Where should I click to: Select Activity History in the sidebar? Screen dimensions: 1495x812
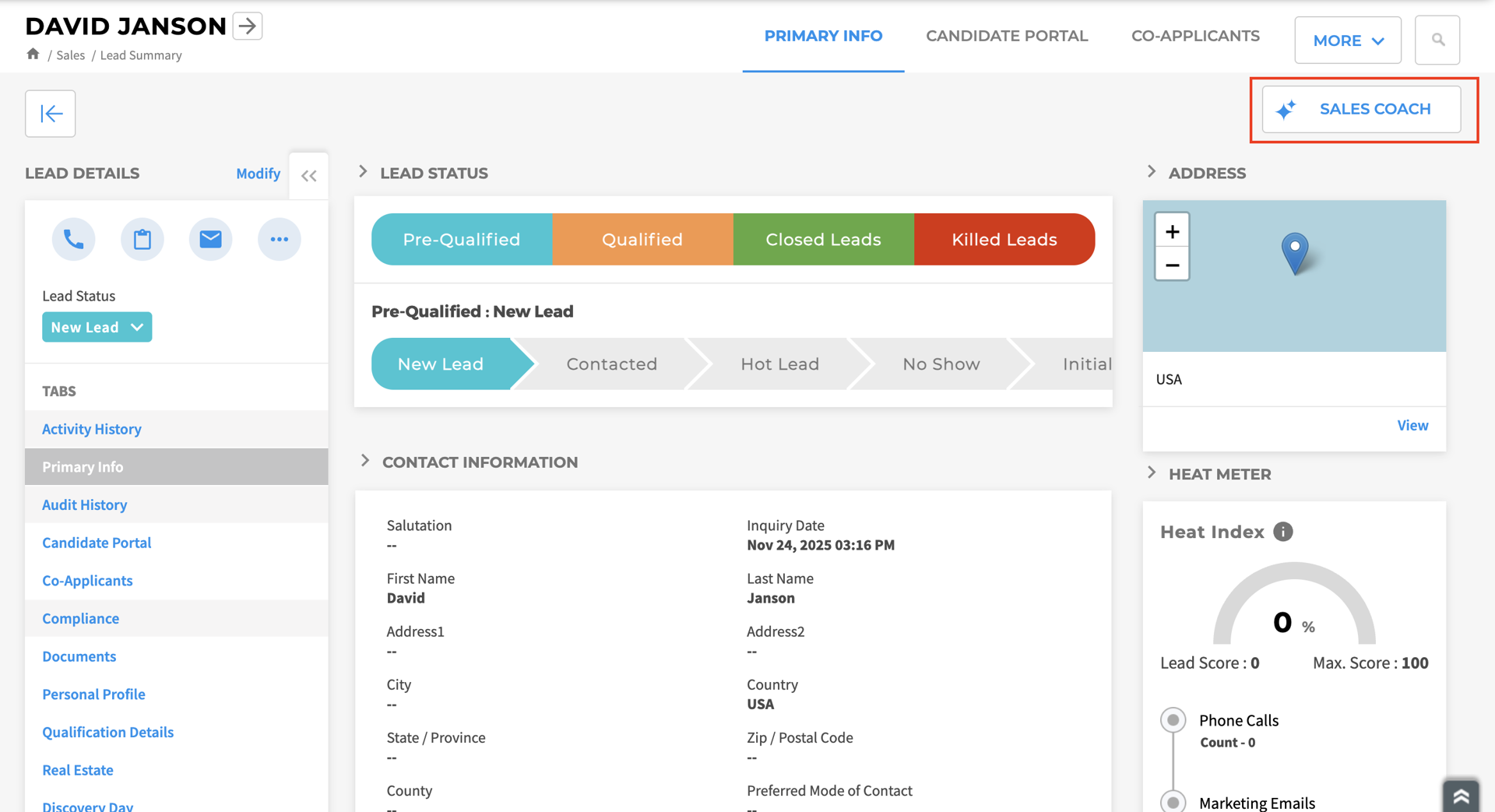[x=91, y=429]
